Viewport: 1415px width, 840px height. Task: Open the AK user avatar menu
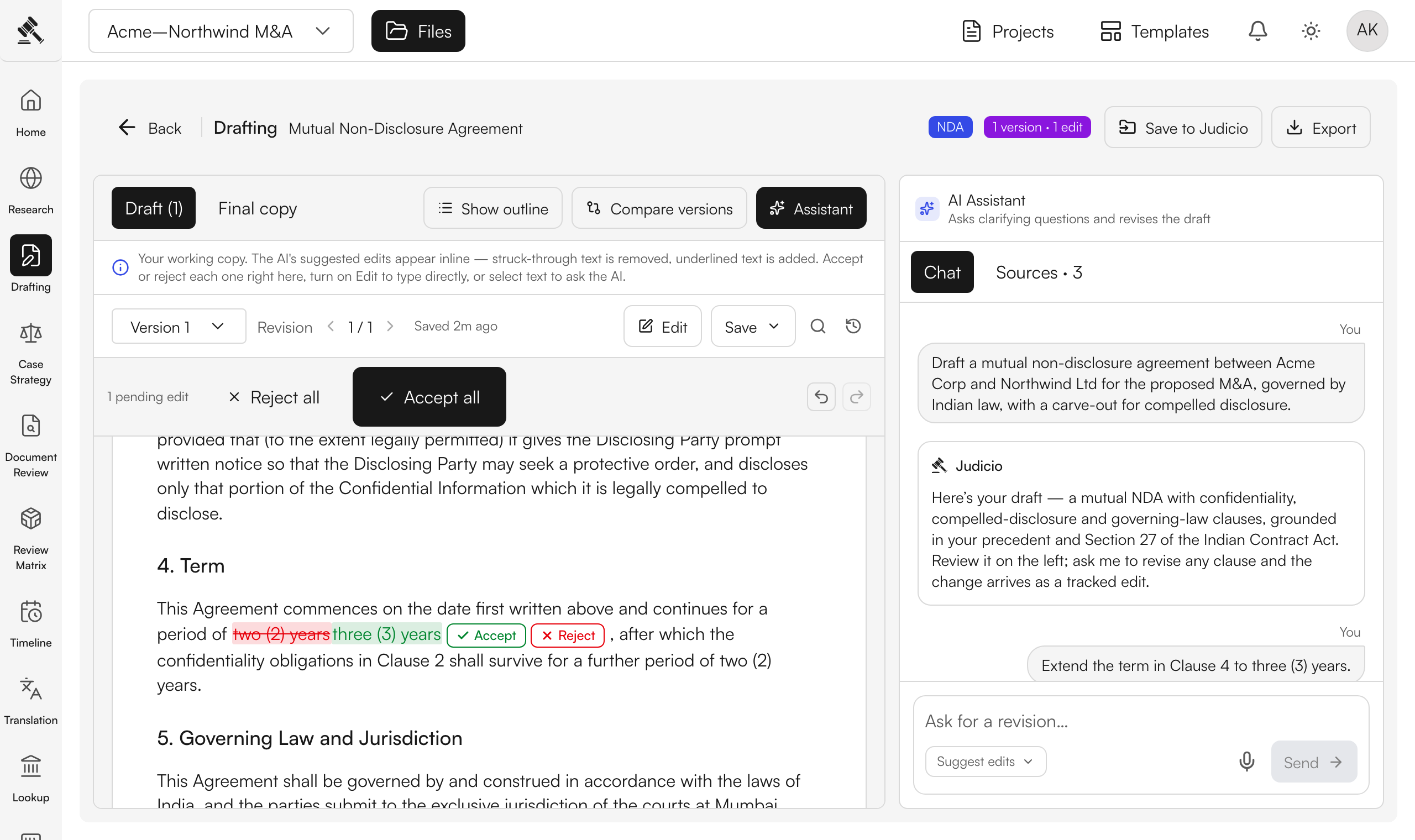[x=1367, y=30]
